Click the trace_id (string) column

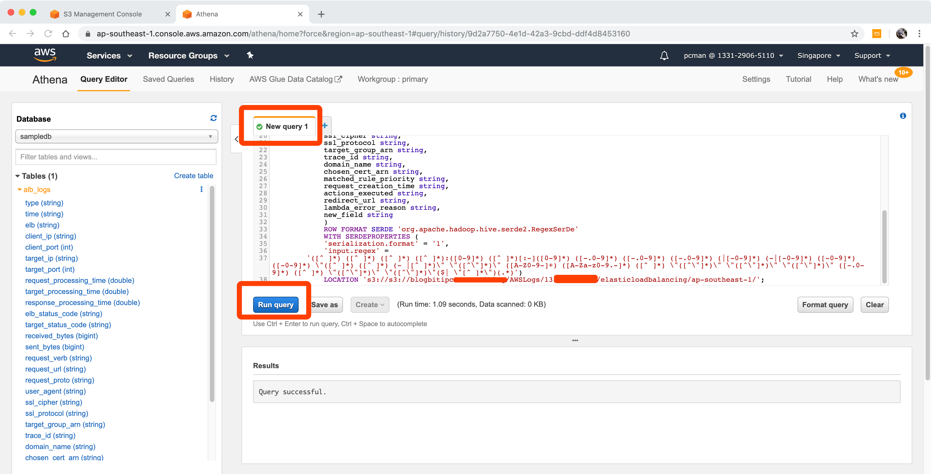tap(50, 435)
